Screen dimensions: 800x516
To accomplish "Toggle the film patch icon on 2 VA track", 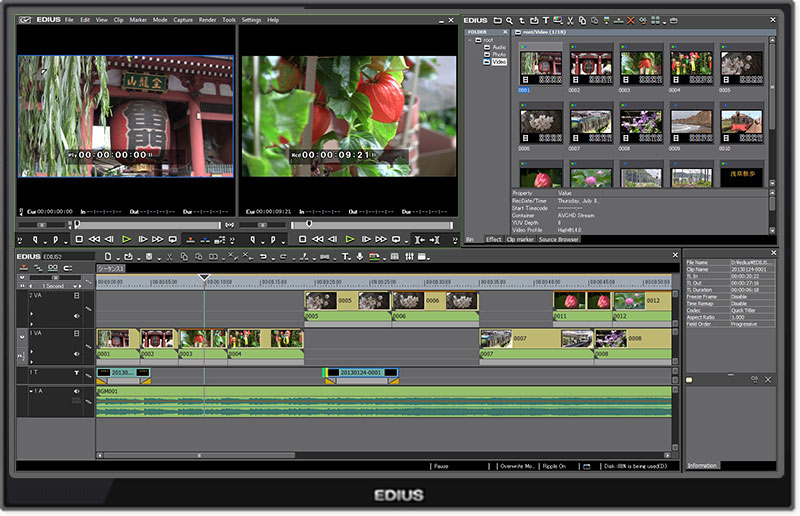I will pyautogui.click(x=77, y=296).
